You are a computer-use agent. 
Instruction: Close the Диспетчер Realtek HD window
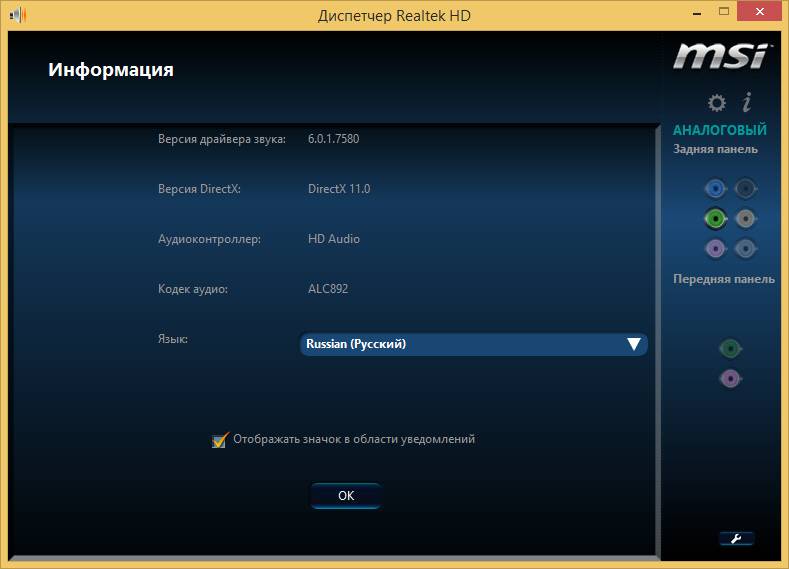click(759, 11)
